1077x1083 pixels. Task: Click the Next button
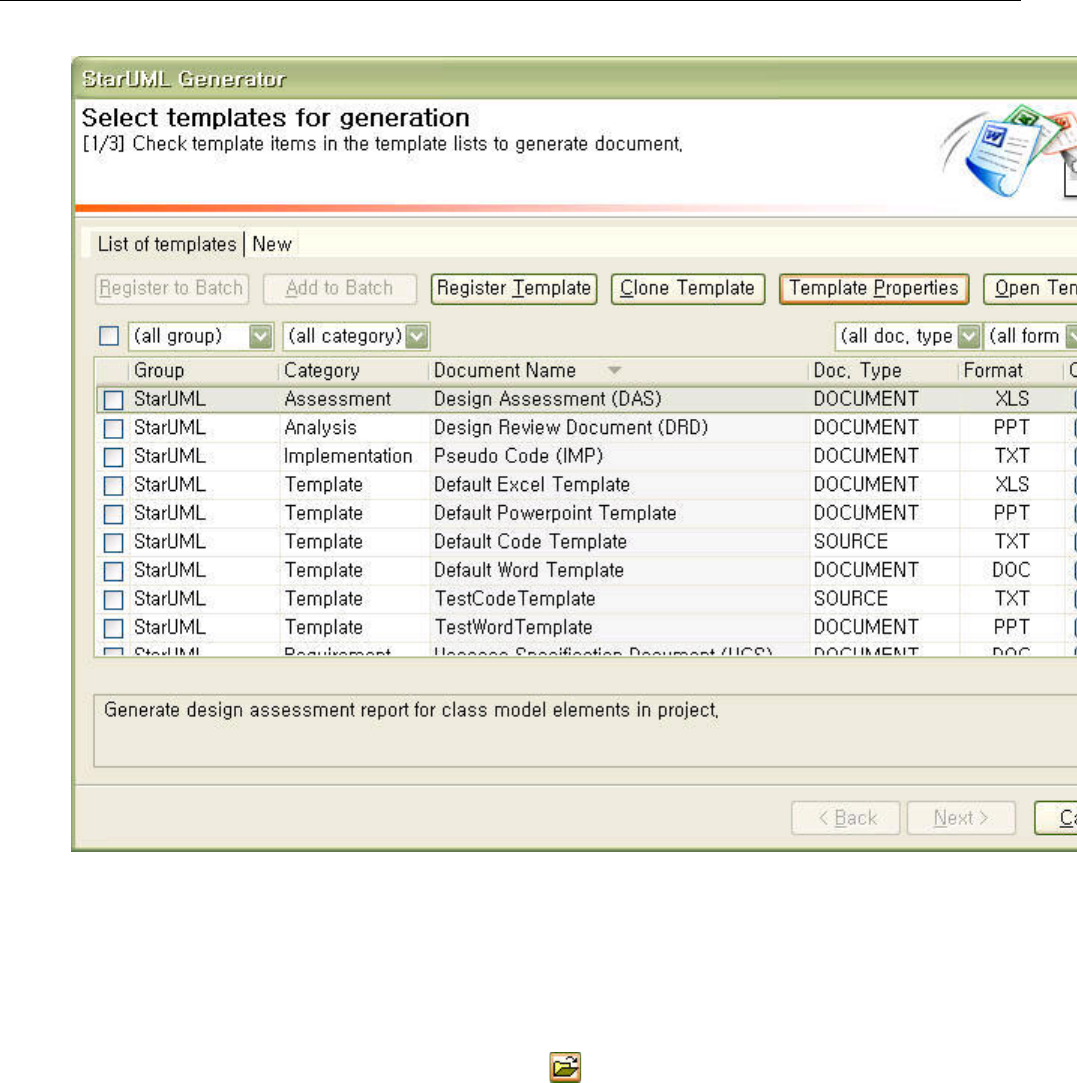[x=961, y=818]
